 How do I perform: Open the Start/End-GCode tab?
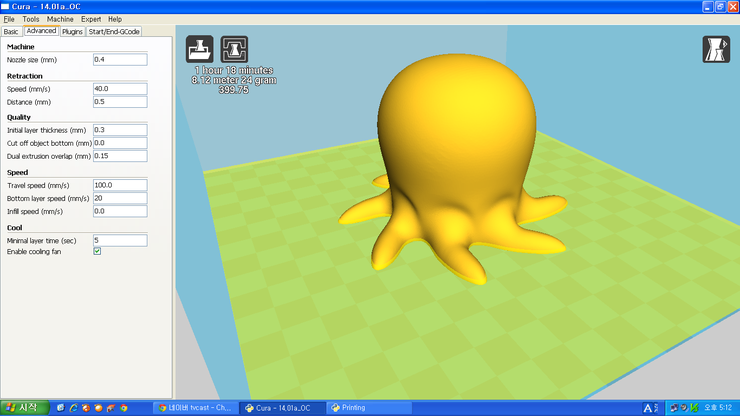click(115, 31)
